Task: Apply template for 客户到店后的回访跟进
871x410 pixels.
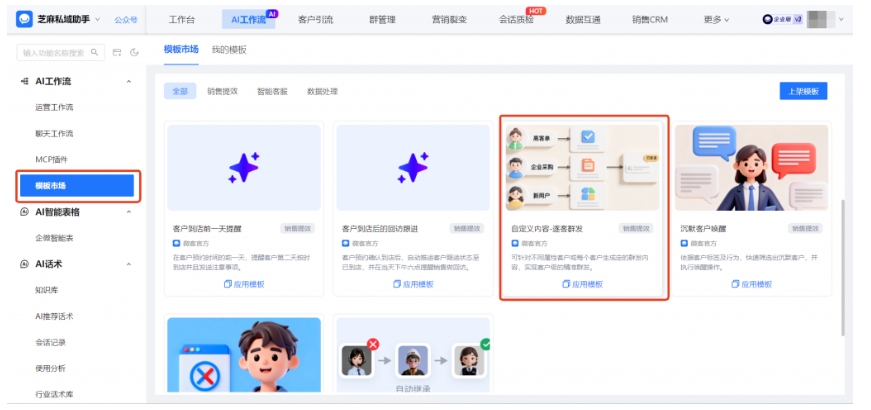Action: coord(413,284)
